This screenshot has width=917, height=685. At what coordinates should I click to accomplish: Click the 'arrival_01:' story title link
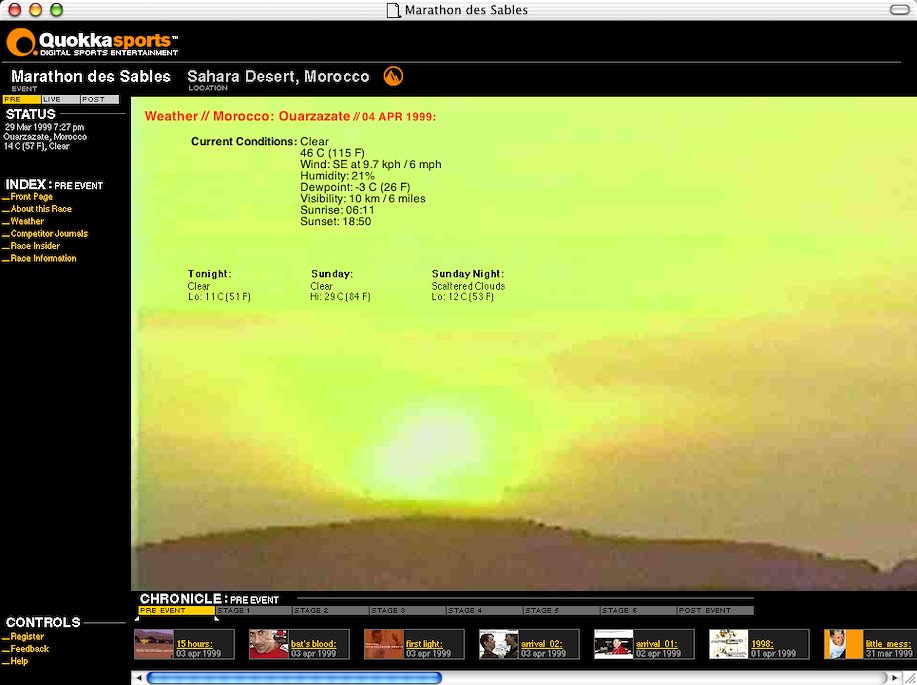coord(657,643)
